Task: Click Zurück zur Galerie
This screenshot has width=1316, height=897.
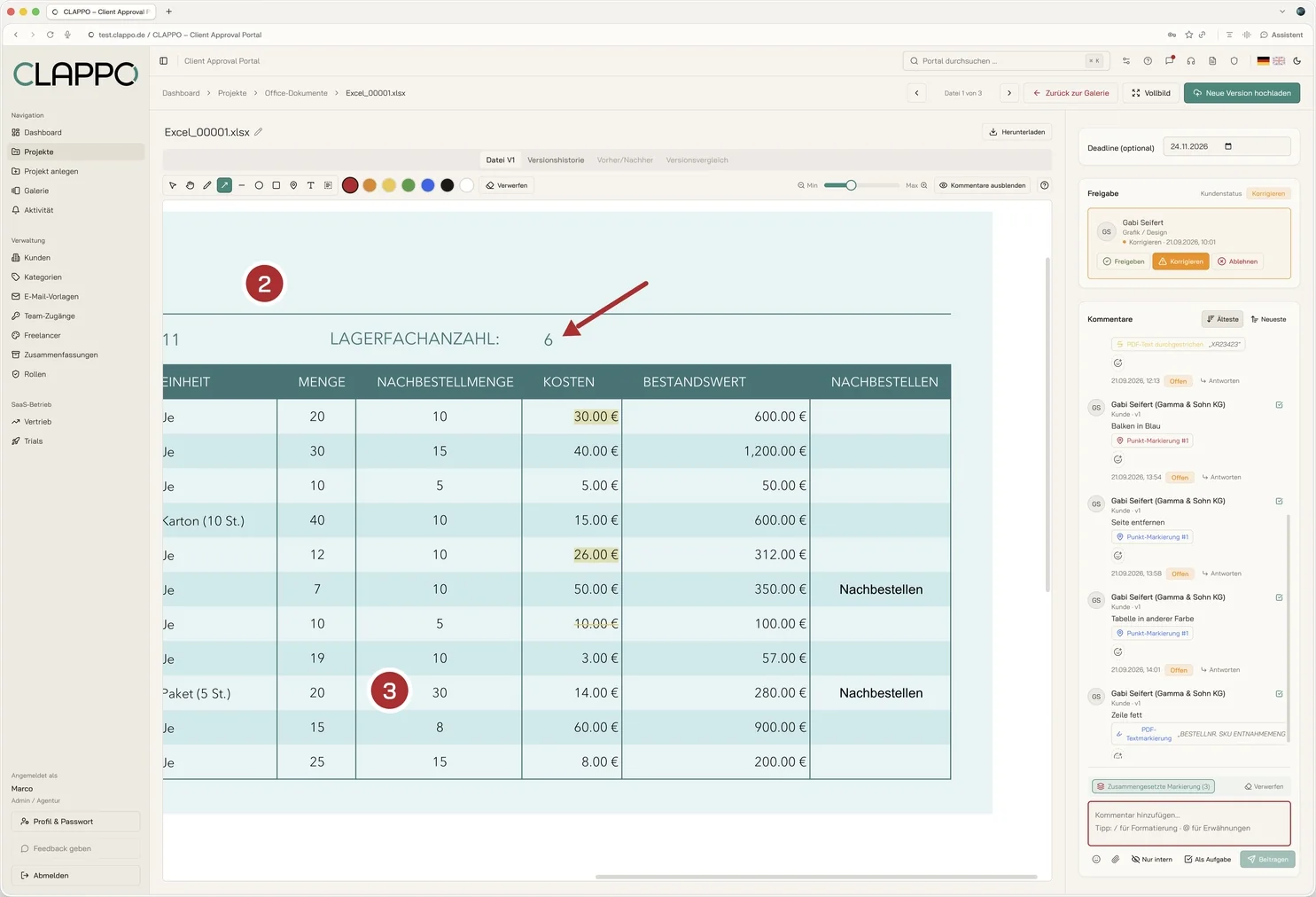Action: pyautogui.click(x=1071, y=93)
